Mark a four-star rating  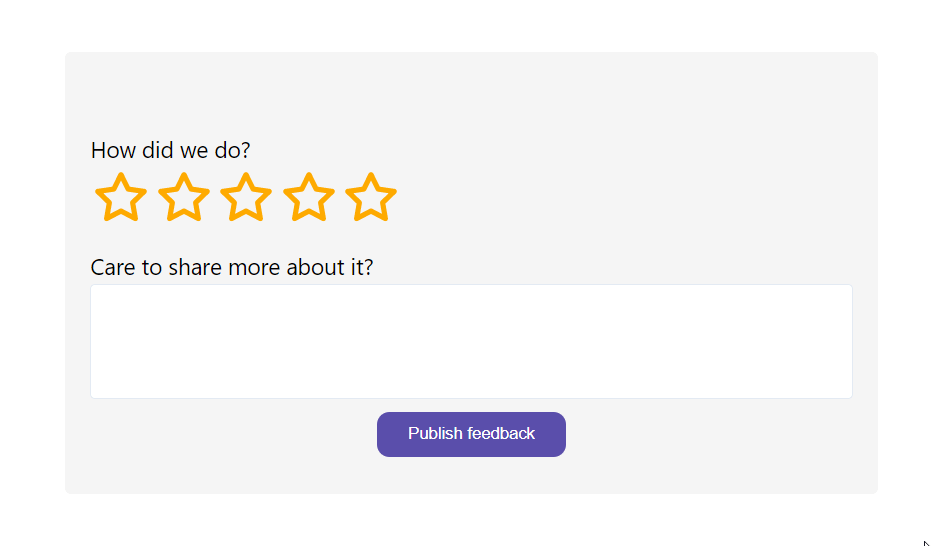coord(308,197)
